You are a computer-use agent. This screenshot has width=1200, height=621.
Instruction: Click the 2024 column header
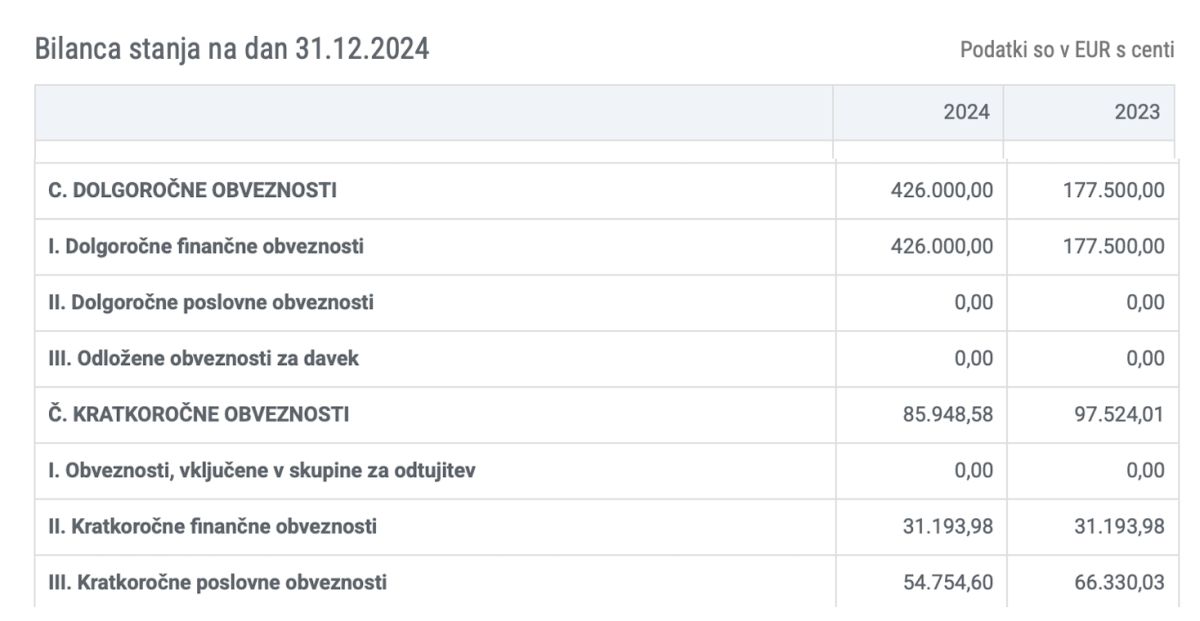click(x=966, y=112)
